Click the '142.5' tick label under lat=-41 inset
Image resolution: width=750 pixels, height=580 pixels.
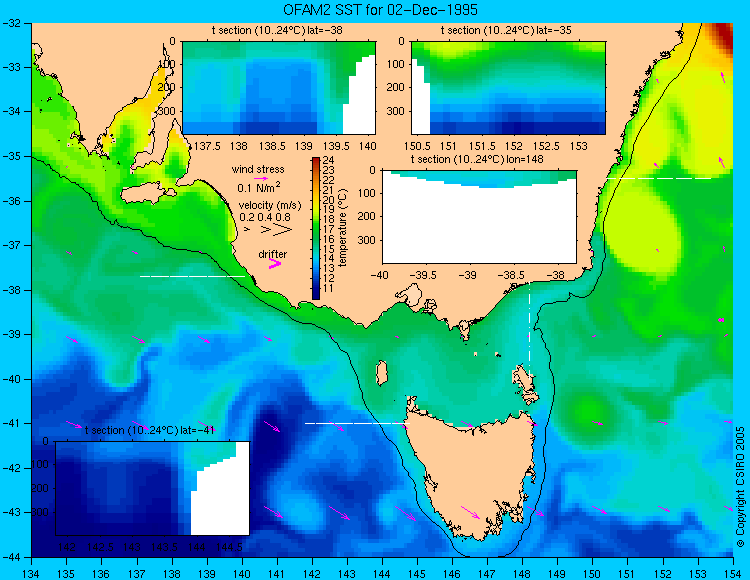(99, 547)
